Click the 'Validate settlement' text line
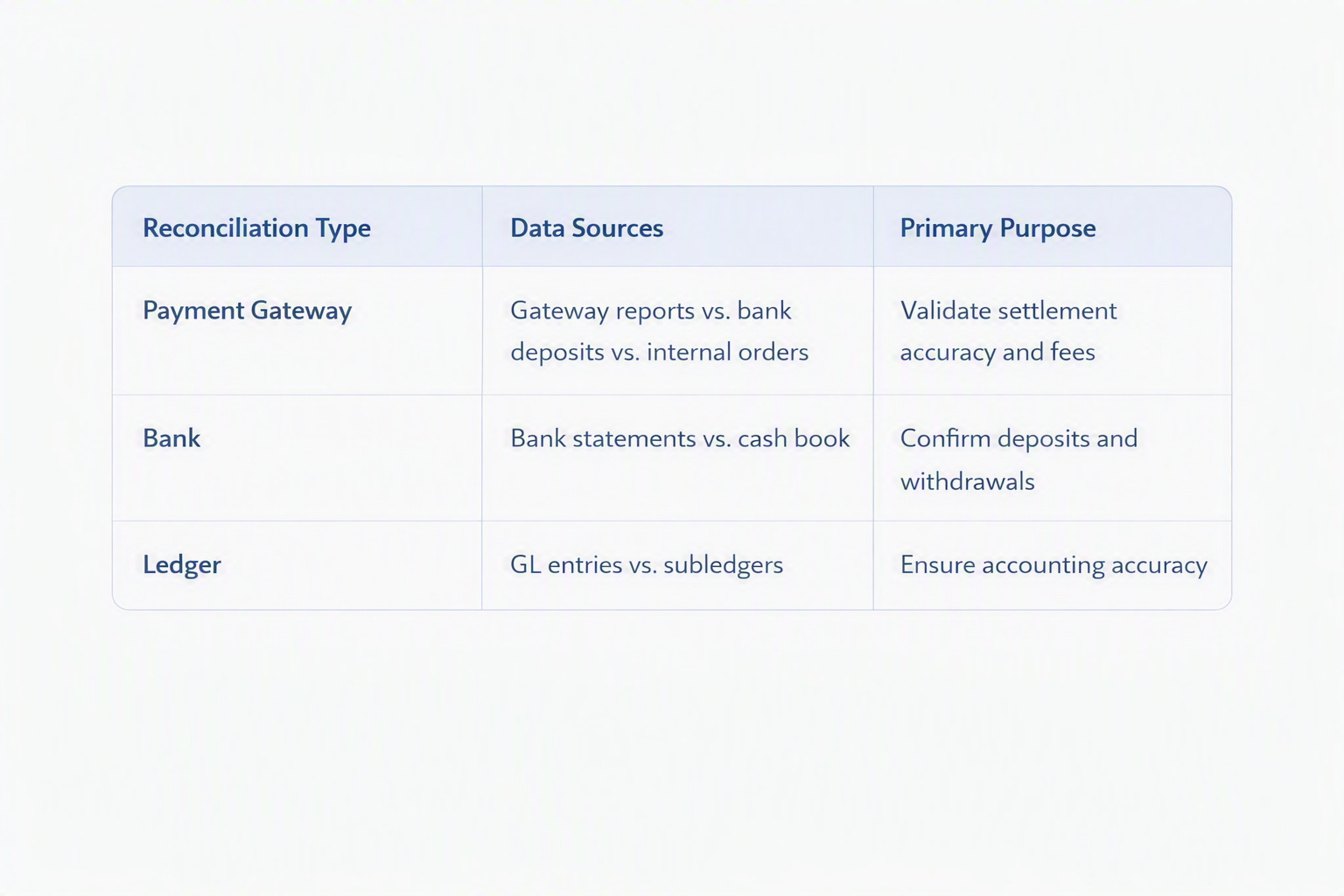This screenshot has height=896, width=1344. [x=1008, y=311]
